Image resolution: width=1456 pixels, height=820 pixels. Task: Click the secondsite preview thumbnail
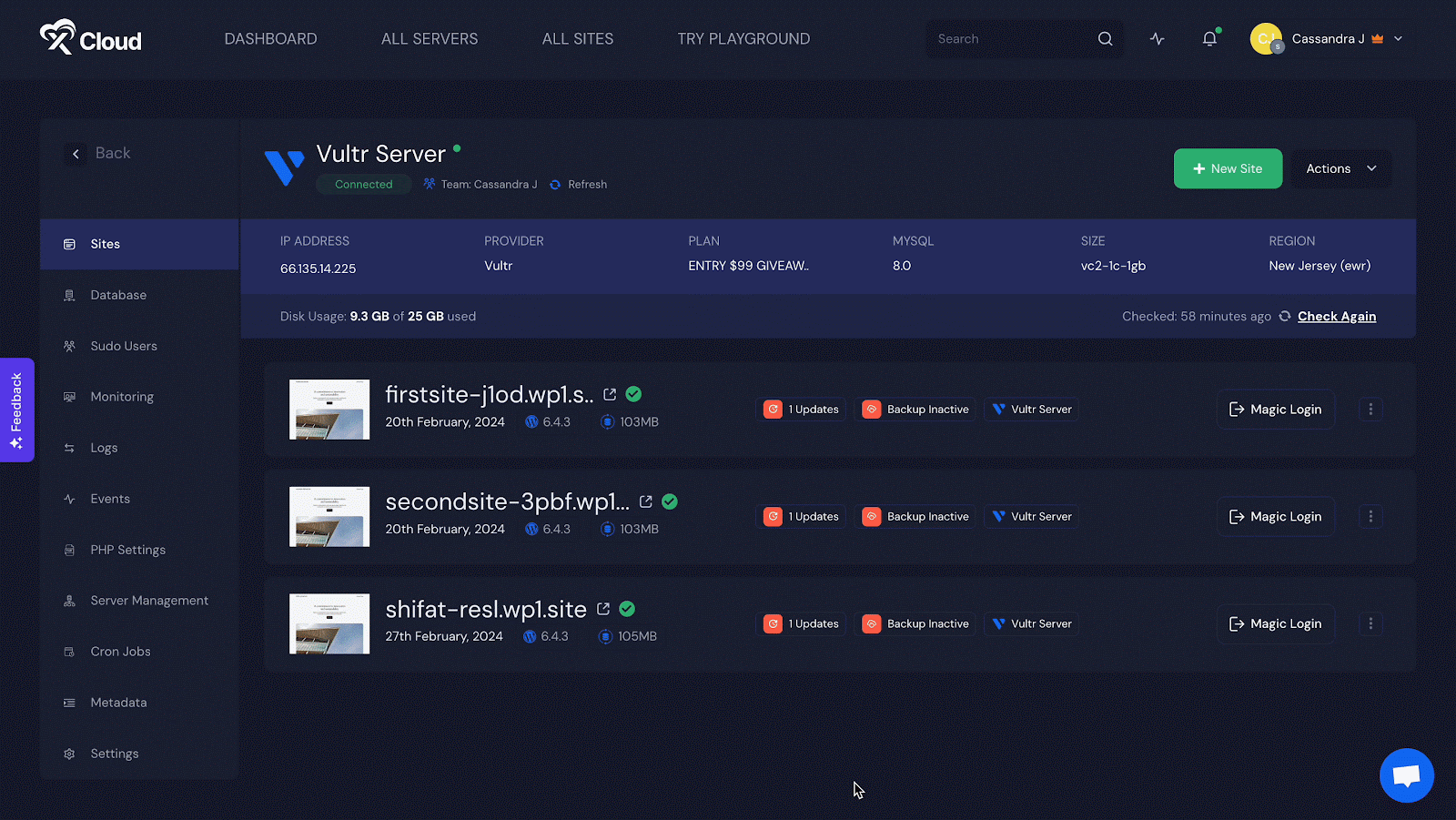point(329,517)
